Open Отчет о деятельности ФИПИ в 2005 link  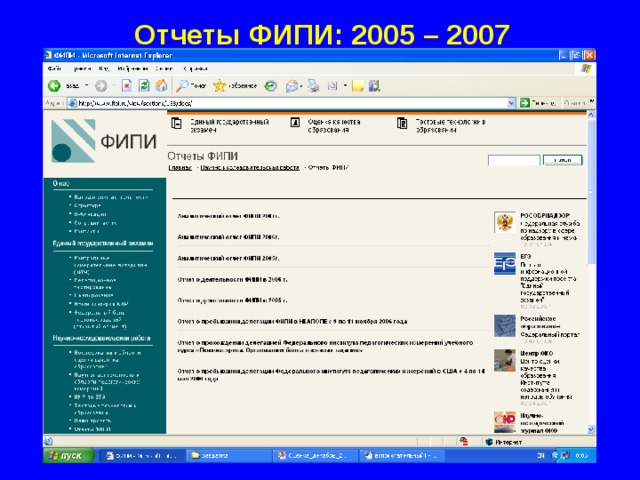[x=232, y=300]
